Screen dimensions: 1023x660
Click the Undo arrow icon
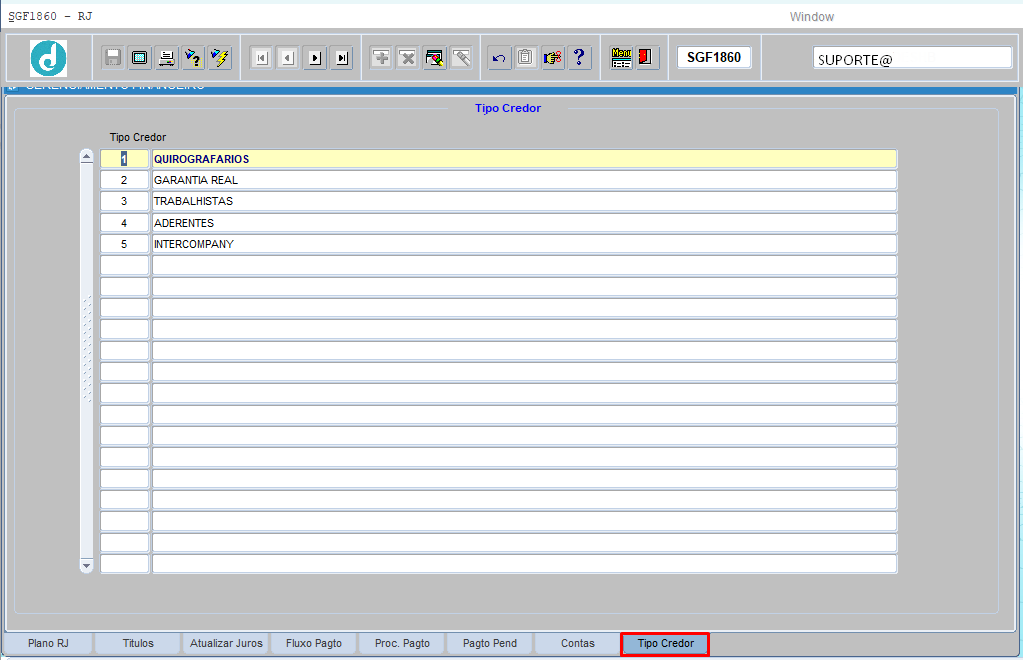[499, 58]
